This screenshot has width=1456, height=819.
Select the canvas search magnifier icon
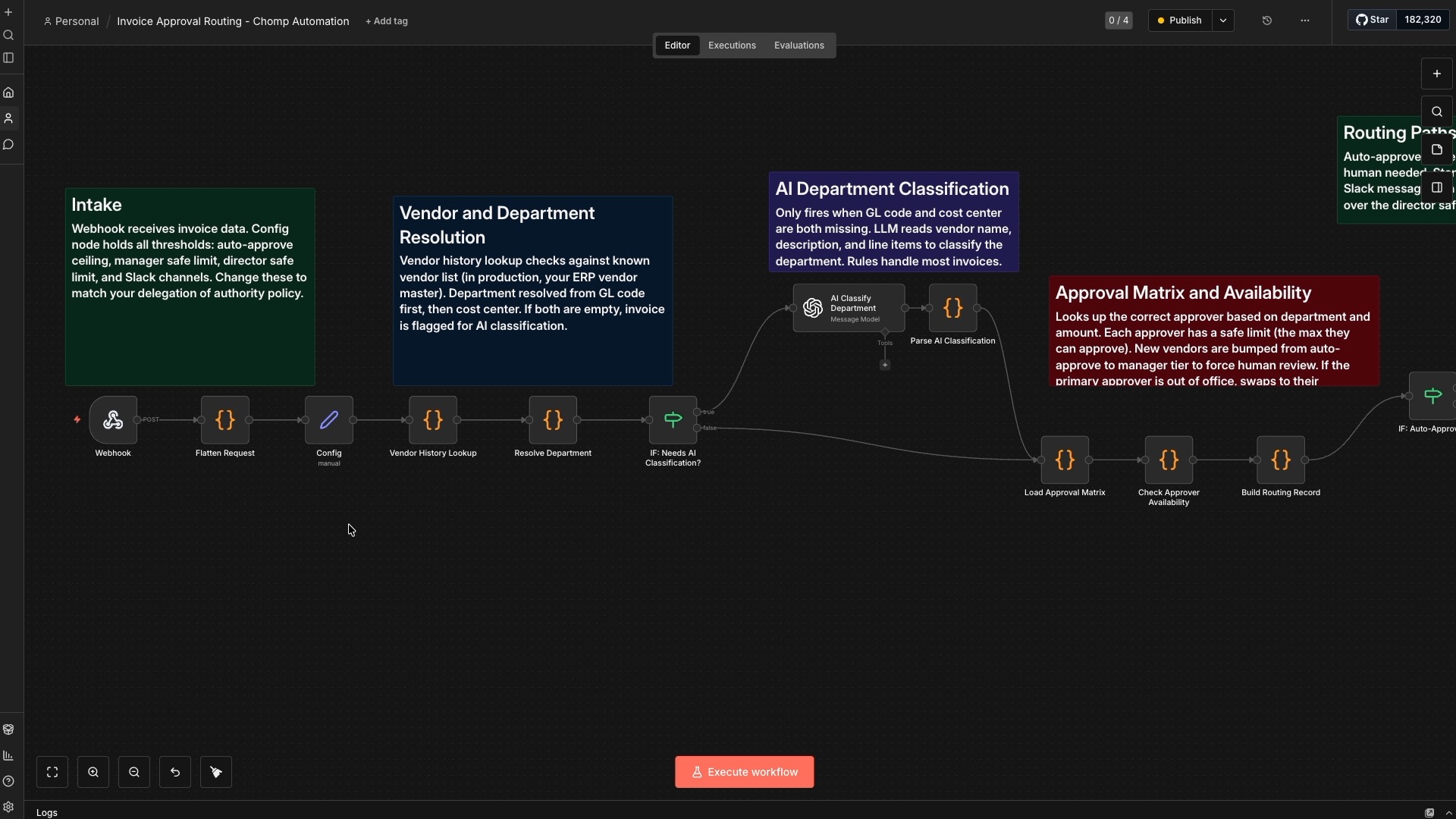(1437, 111)
